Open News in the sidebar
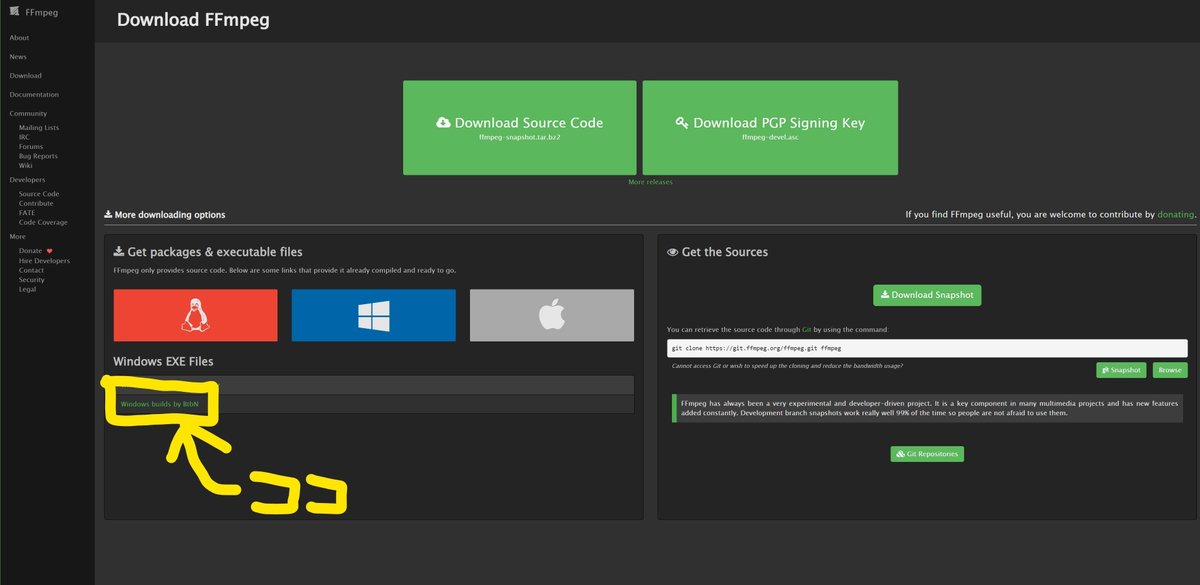Image resolution: width=1200 pixels, height=585 pixels. [18, 56]
